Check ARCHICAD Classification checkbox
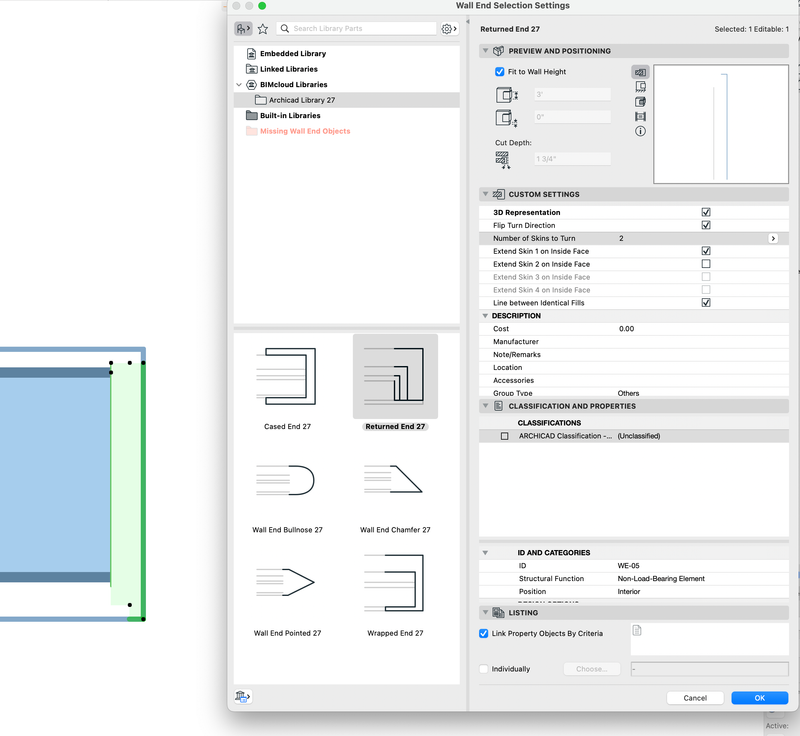This screenshot has width=800, height=736. point(505,436)
